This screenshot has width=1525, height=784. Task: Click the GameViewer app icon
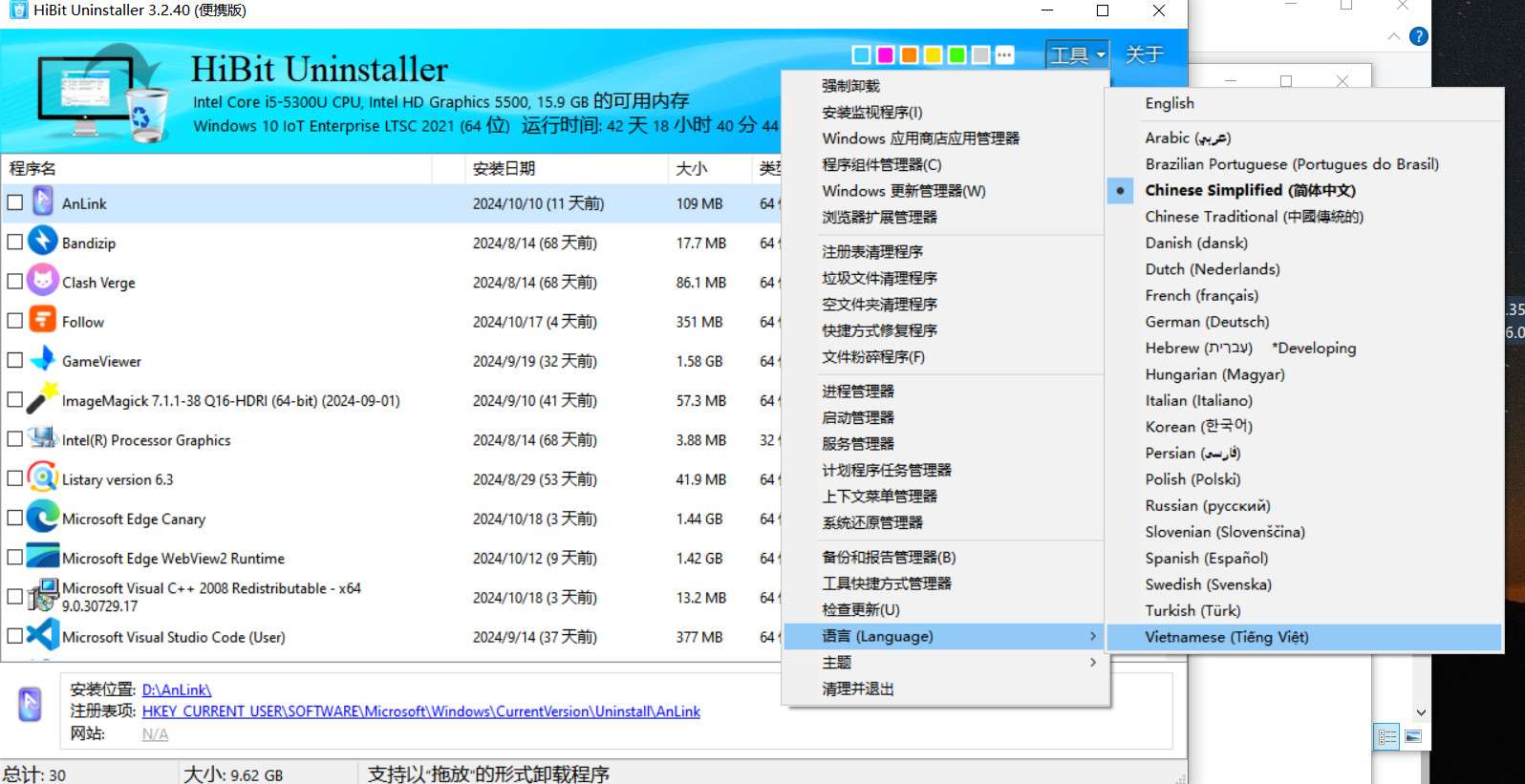point(43,360)
